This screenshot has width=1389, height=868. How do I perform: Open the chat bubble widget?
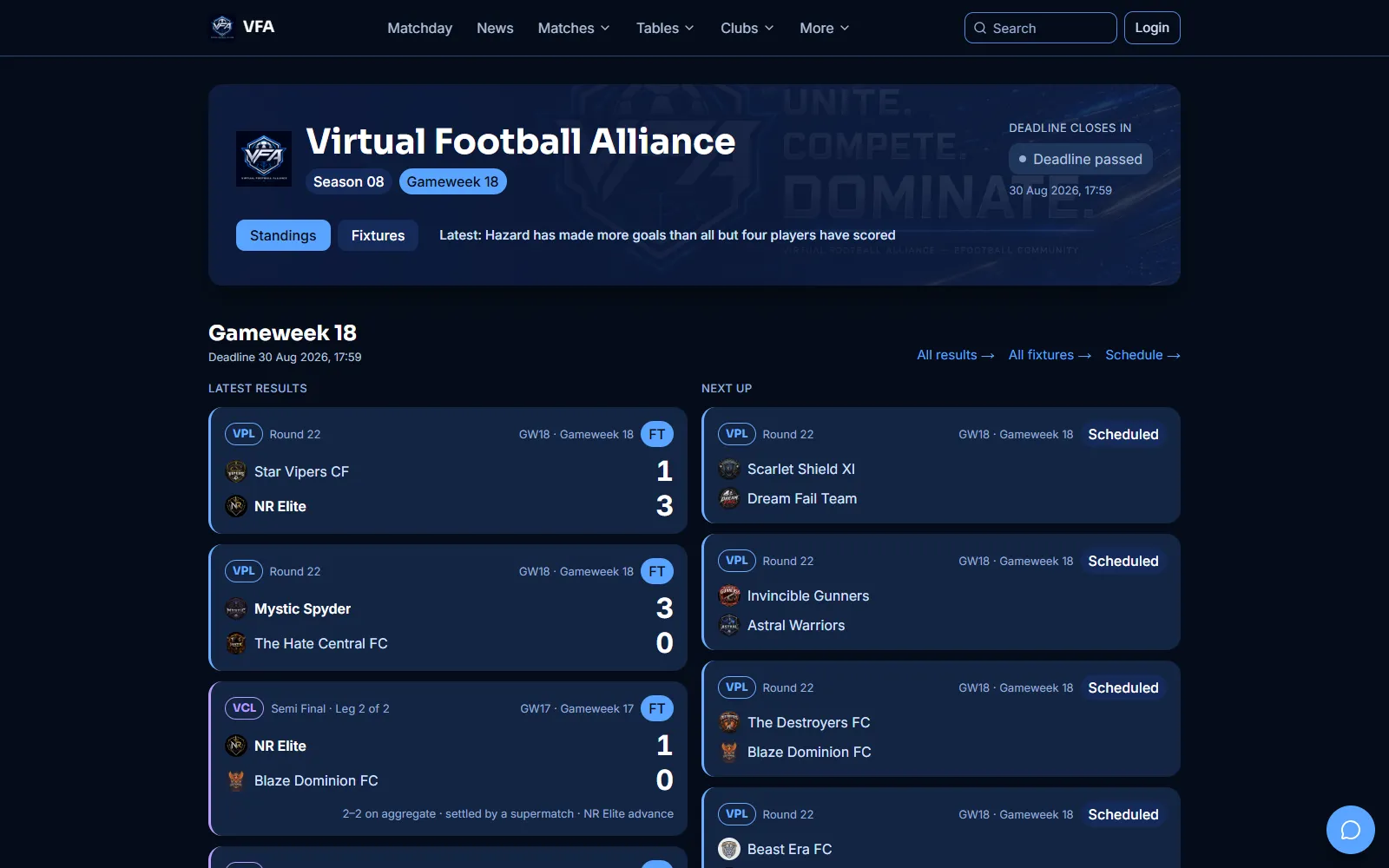pos(1350,830)
